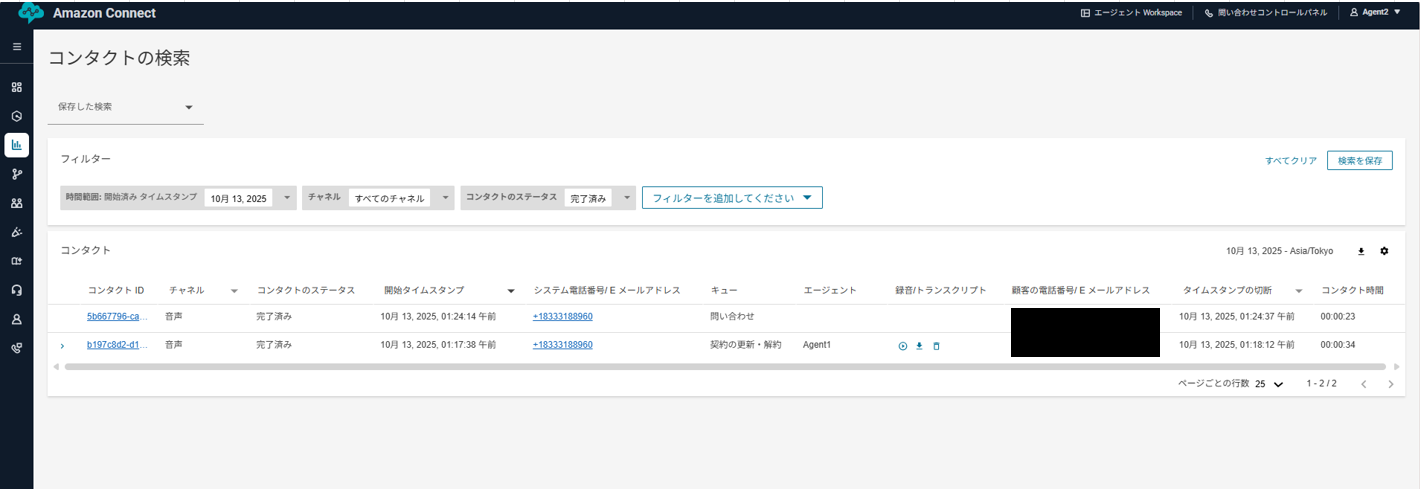Open the users group sidebar icon
Screen dimensions: 1420x489
[x=16, y=203]
